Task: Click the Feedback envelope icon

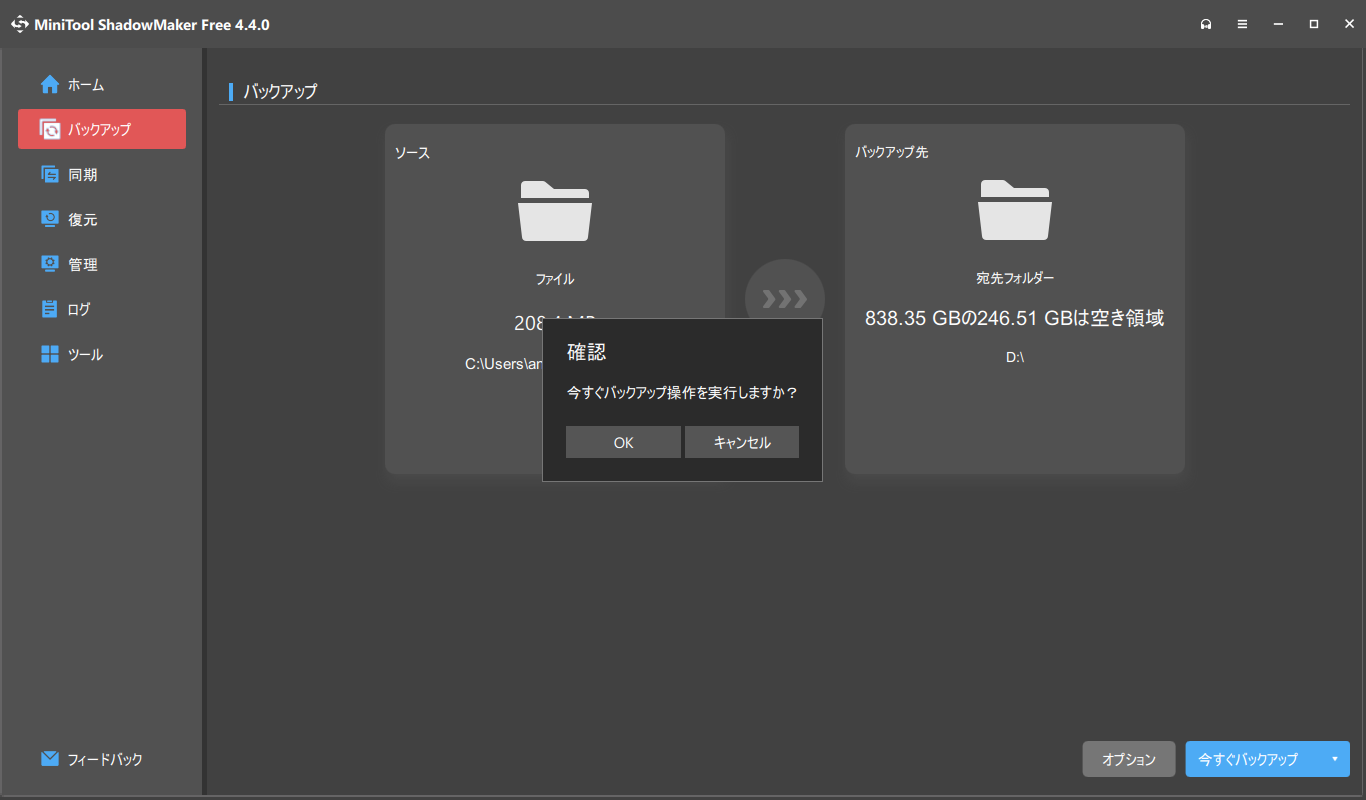Action: pyautogui.click(x=50, y=759)
